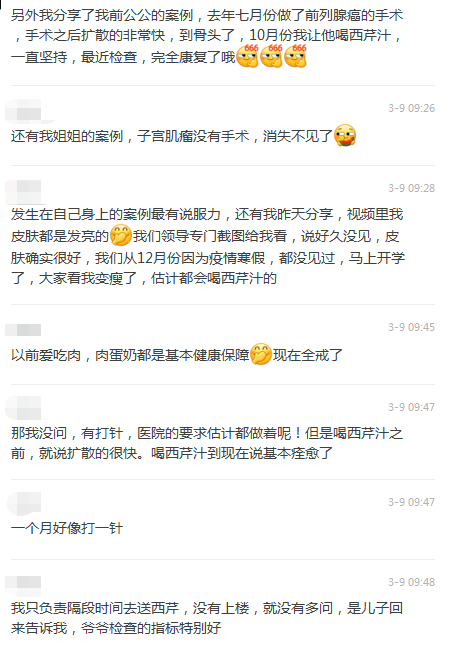Click blurred avatar of the 3-9 09:26 message
The image size is (470, 649).
(27, 111)
